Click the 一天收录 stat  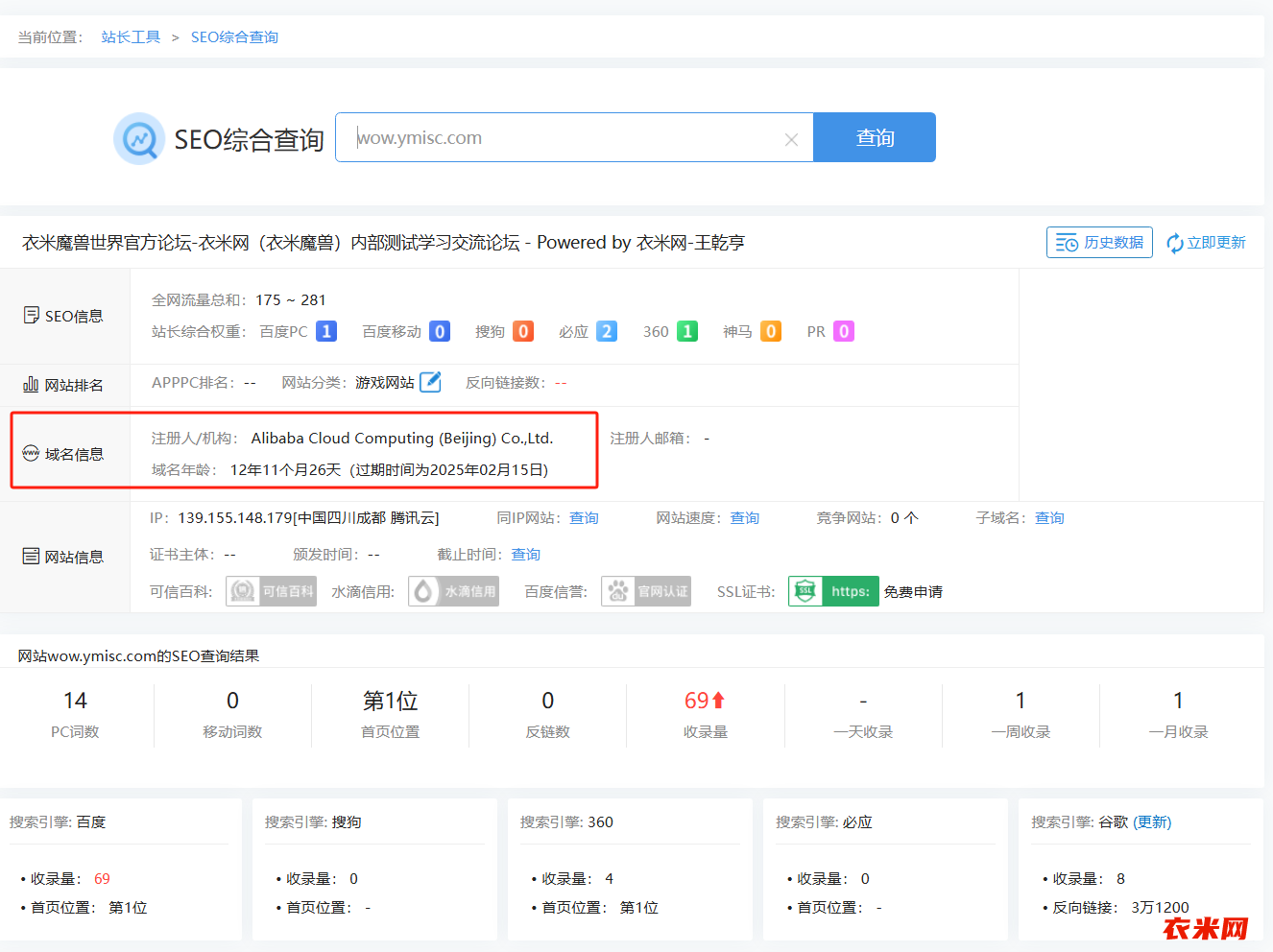coord(863,715)
